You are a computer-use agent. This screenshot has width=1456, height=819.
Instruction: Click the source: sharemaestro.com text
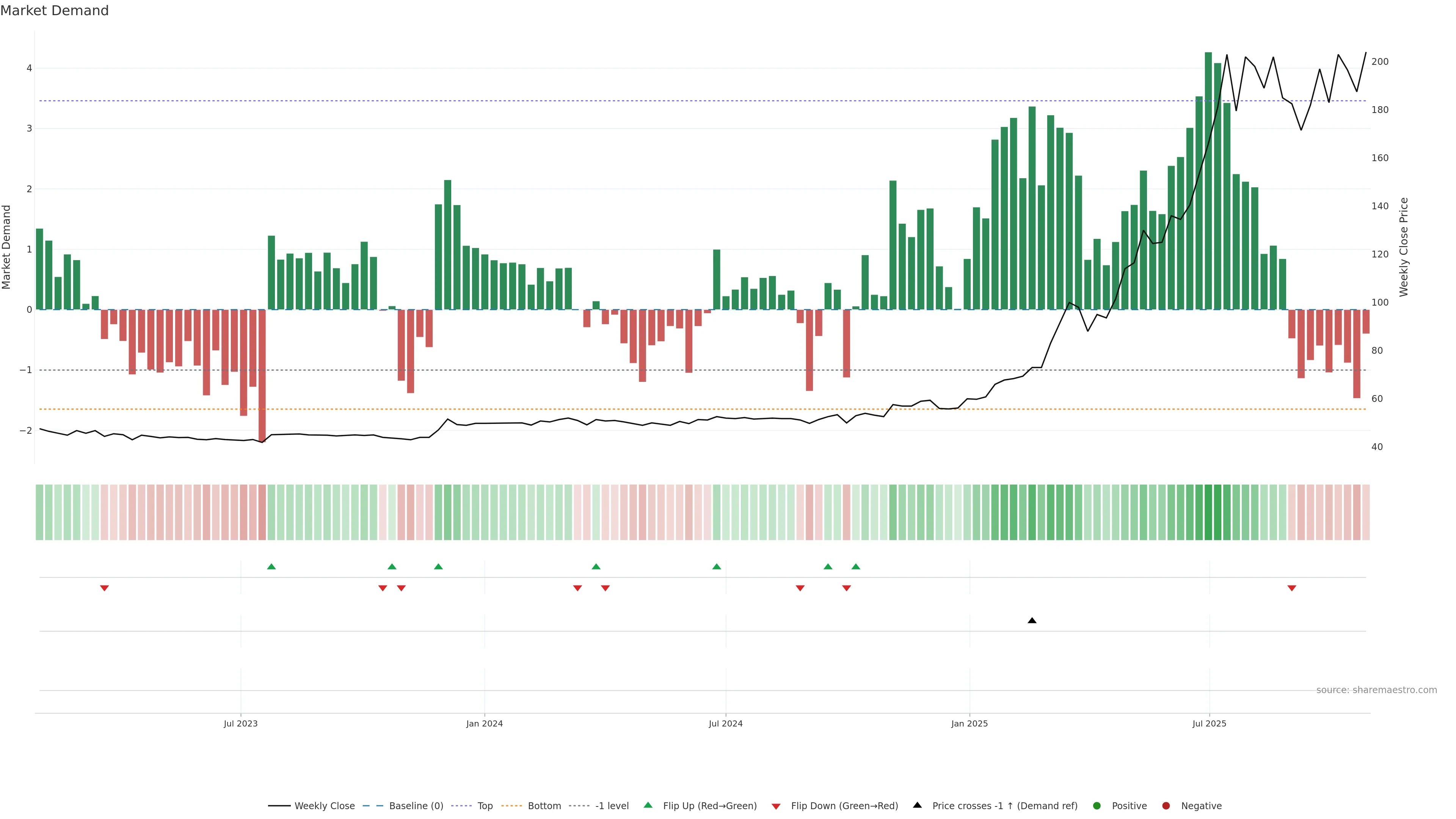coord(1376,690)
